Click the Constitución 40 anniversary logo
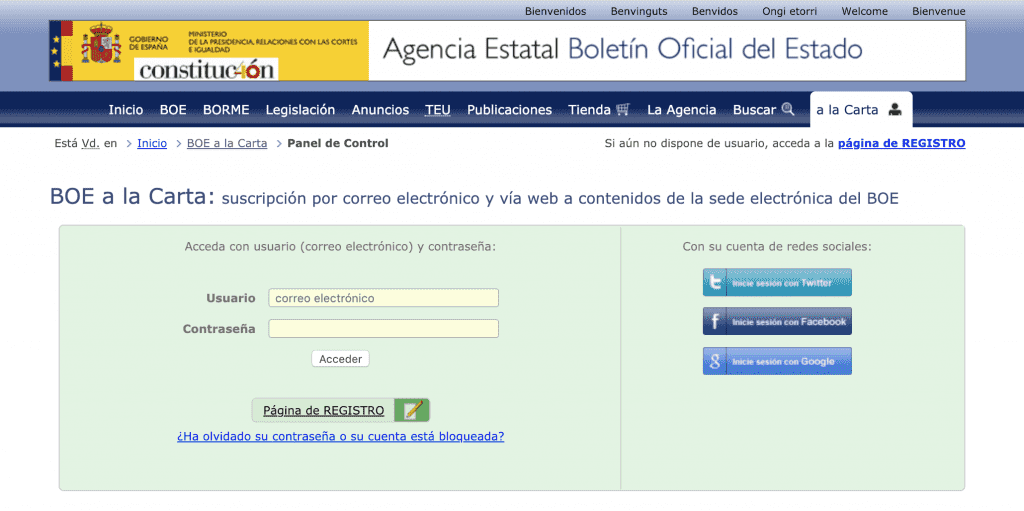Viewport: 1024px width, 511px height. click(x=206, y=70)
